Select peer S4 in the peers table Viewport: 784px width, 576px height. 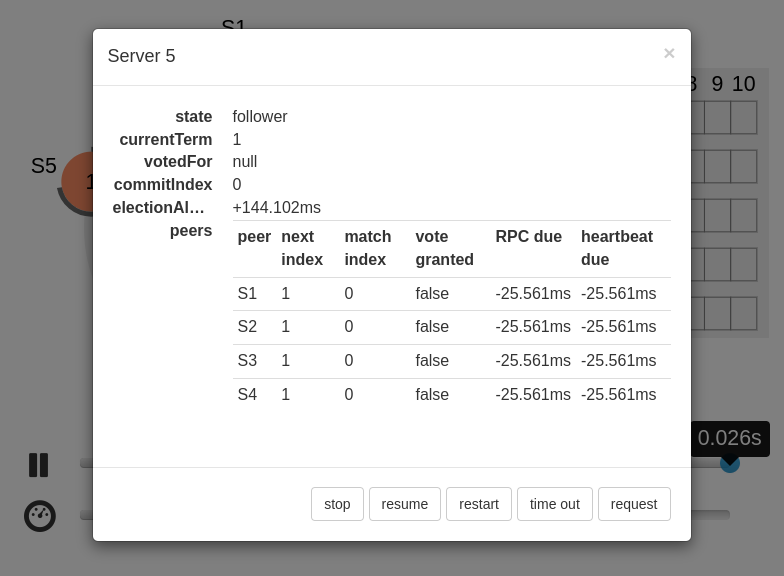coord(451,395)
